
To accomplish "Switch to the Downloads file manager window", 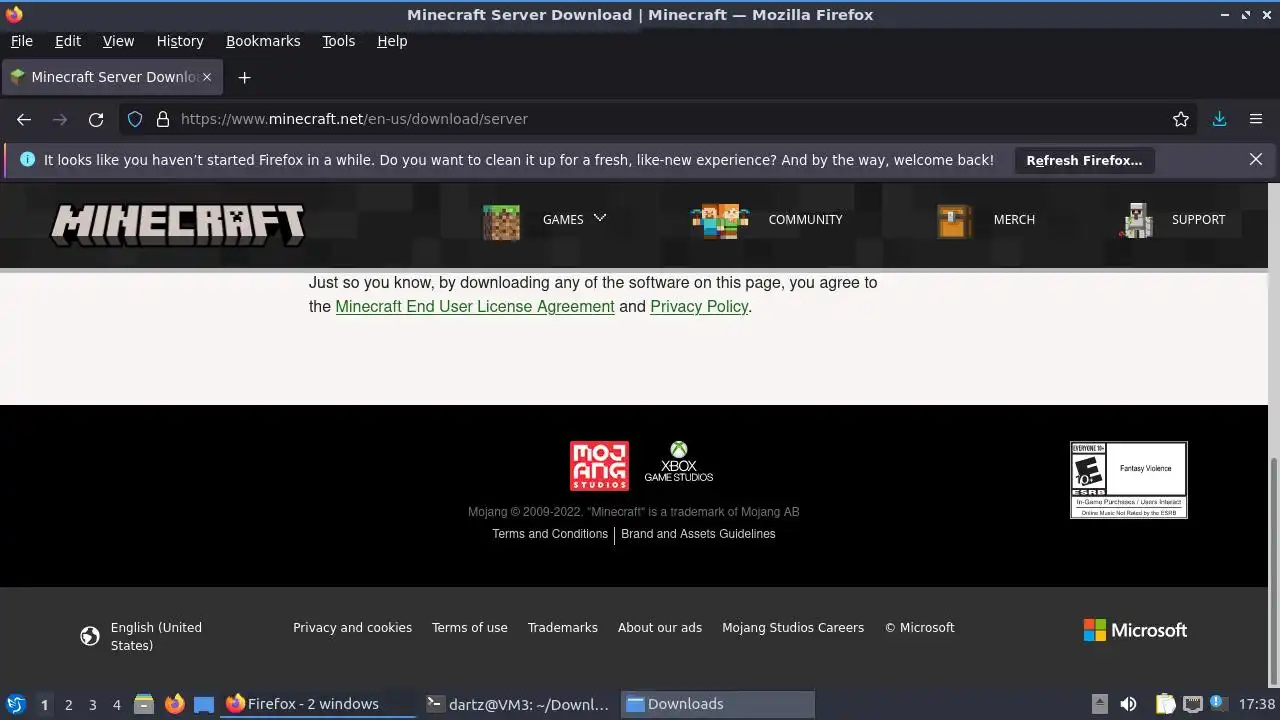I will click(718, 704).
